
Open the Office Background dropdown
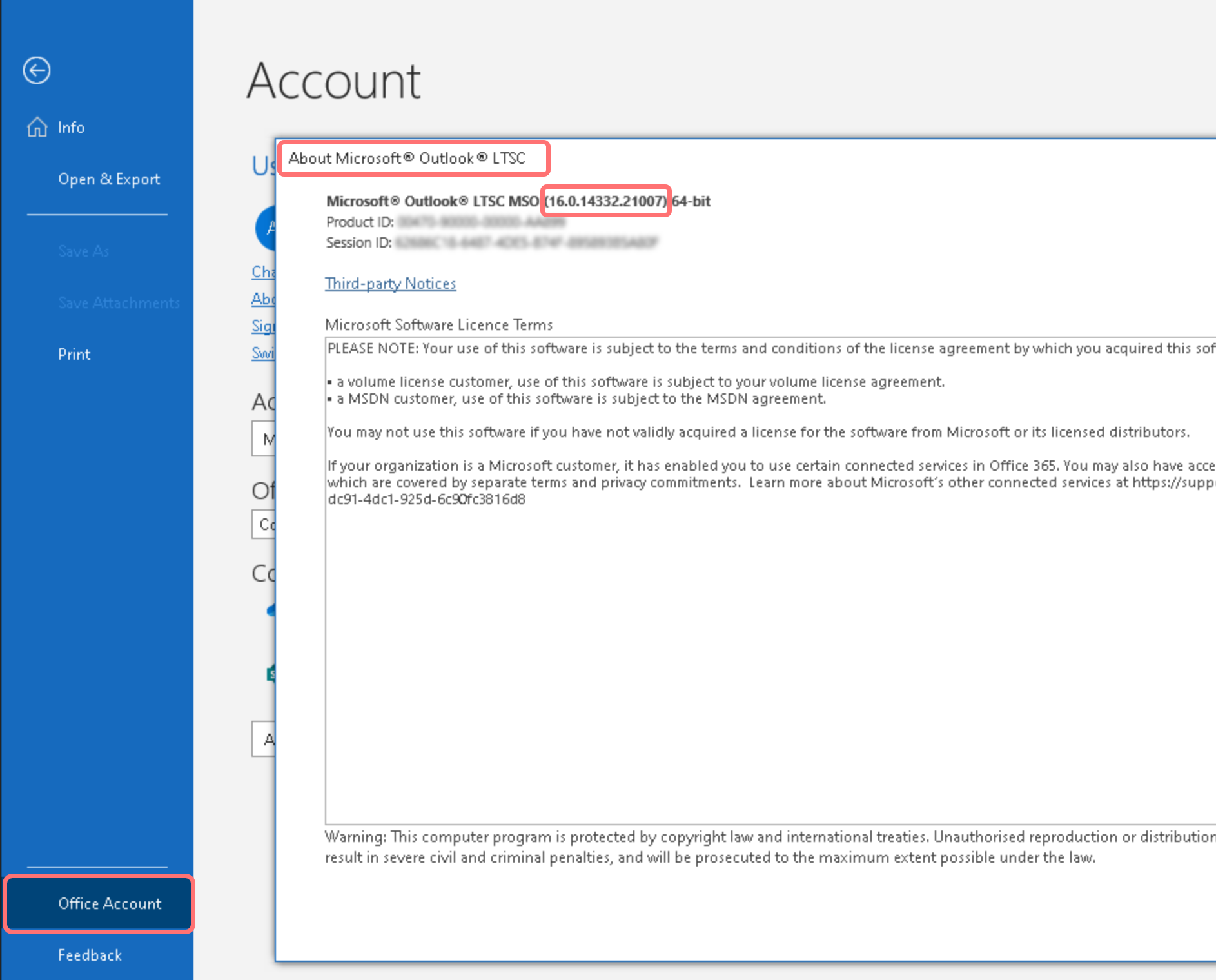coord(267,439)
